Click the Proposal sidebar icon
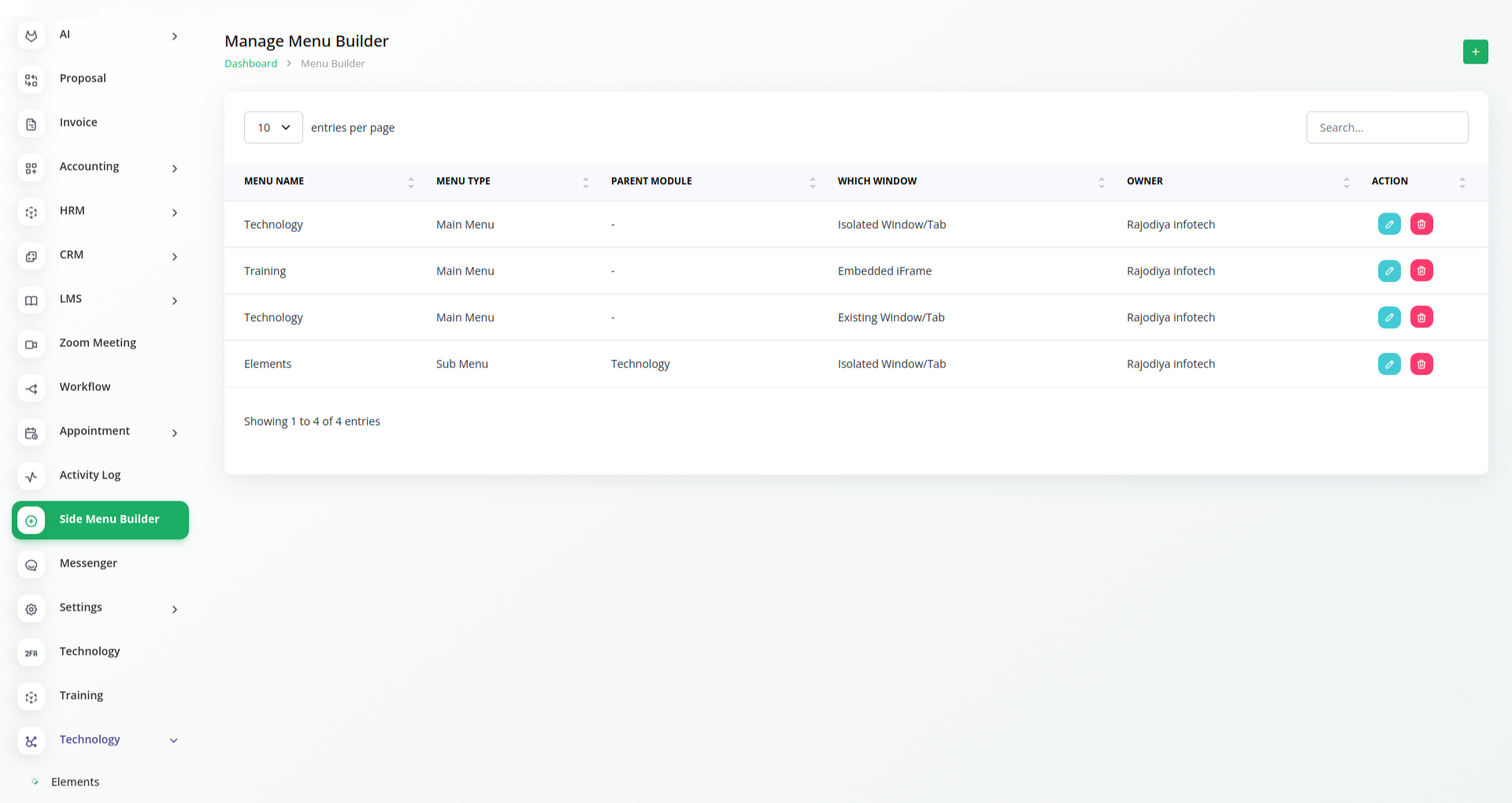This screenshot has height=803, width=1512. [31, 80]
